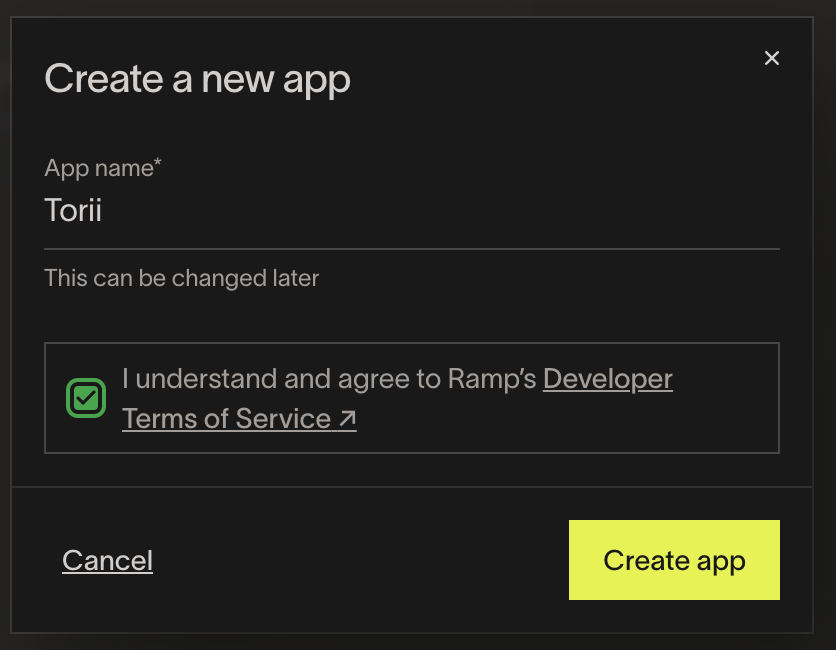Image resolution: width=836 pixels, height=650 pixels.
Task: Click the yellow Create app button
Action: pyautogui.click(x=674, y=560)
